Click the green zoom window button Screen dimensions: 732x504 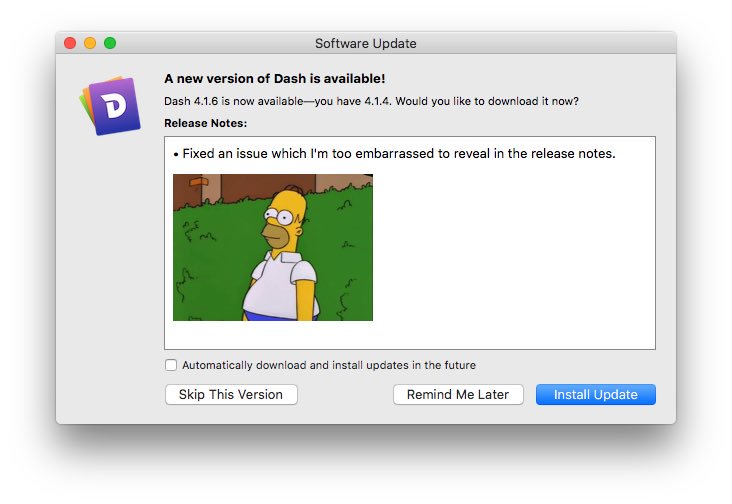(110, 43)
